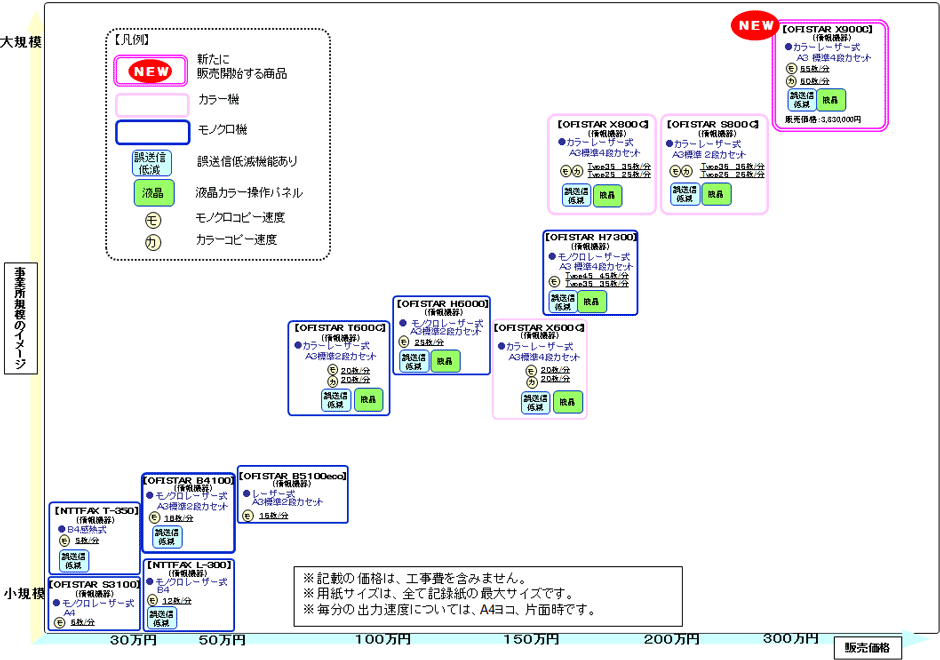Click the 液晶 badge on the OFISTAR H6000 card

click(x=445, y=361)
